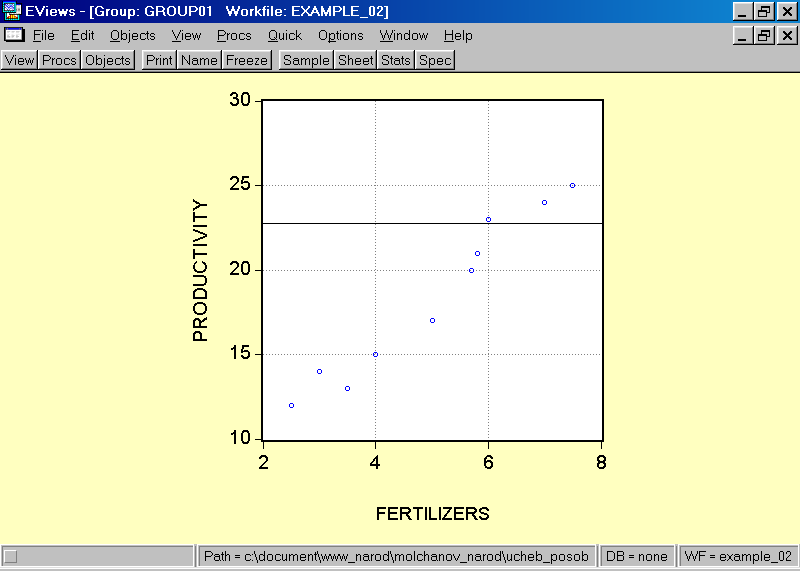This screenshot has height=571, width=800.
Task: Click the Name toolbar button
Action: pos(199,60)
